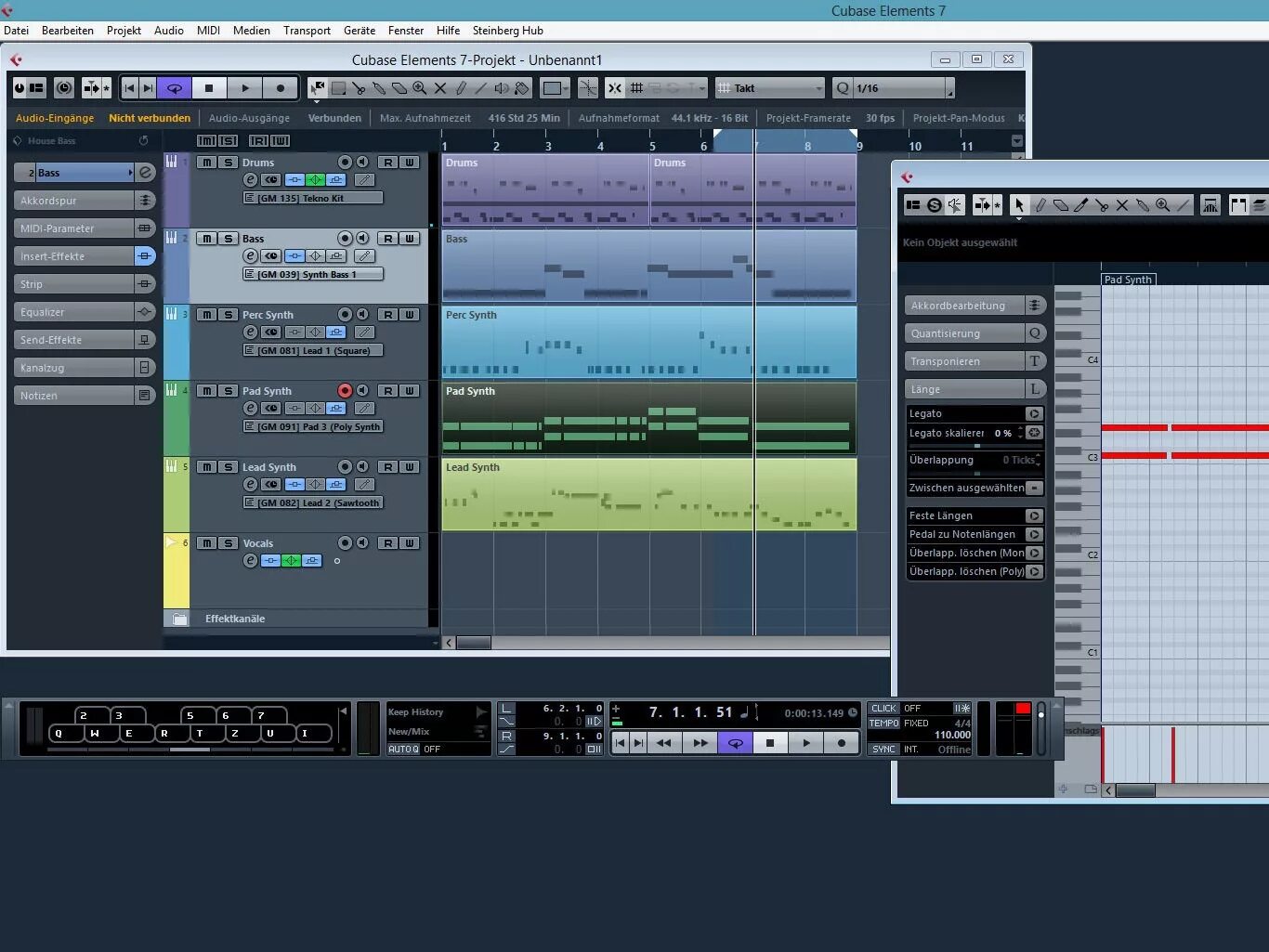
Task: Activate the Mute tool in the Key Editor
Action: pos(1122,204)
